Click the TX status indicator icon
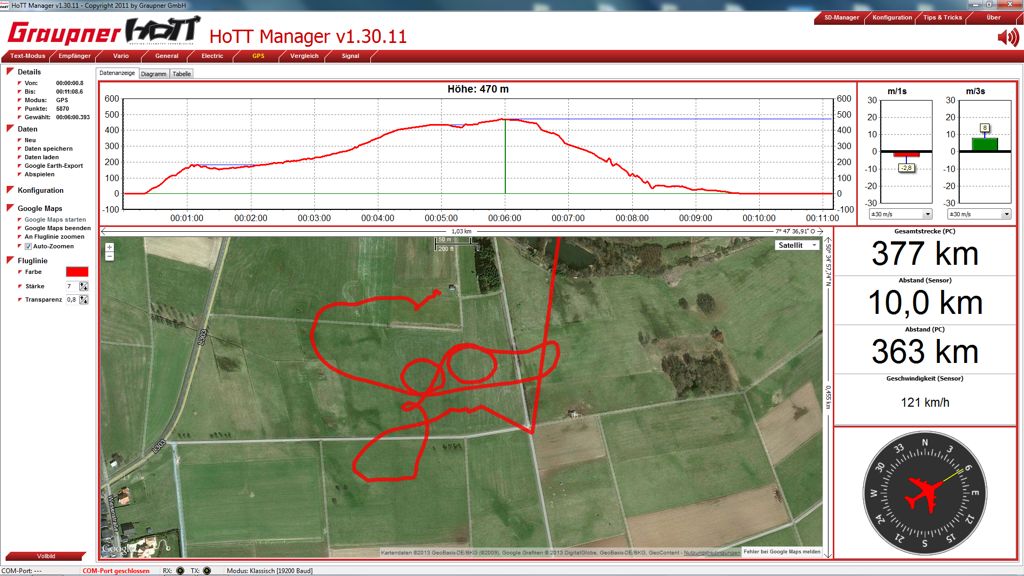Viewport: 1024px width, 576px height. coord(207,571)
